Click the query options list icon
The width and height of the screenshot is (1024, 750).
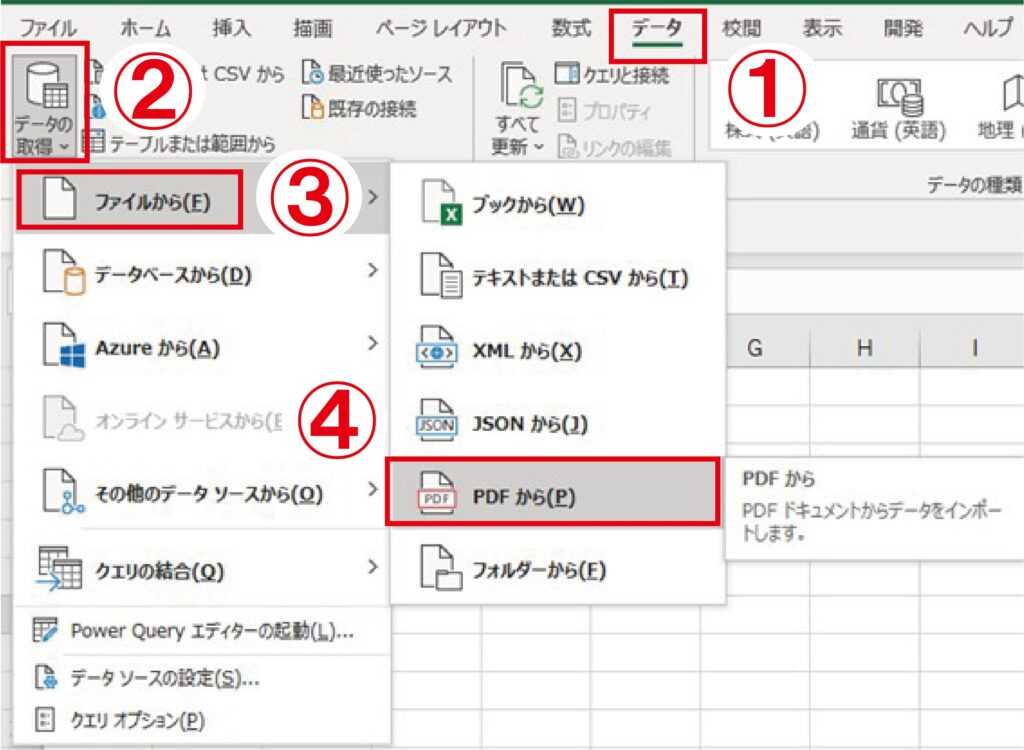[44, 719]
